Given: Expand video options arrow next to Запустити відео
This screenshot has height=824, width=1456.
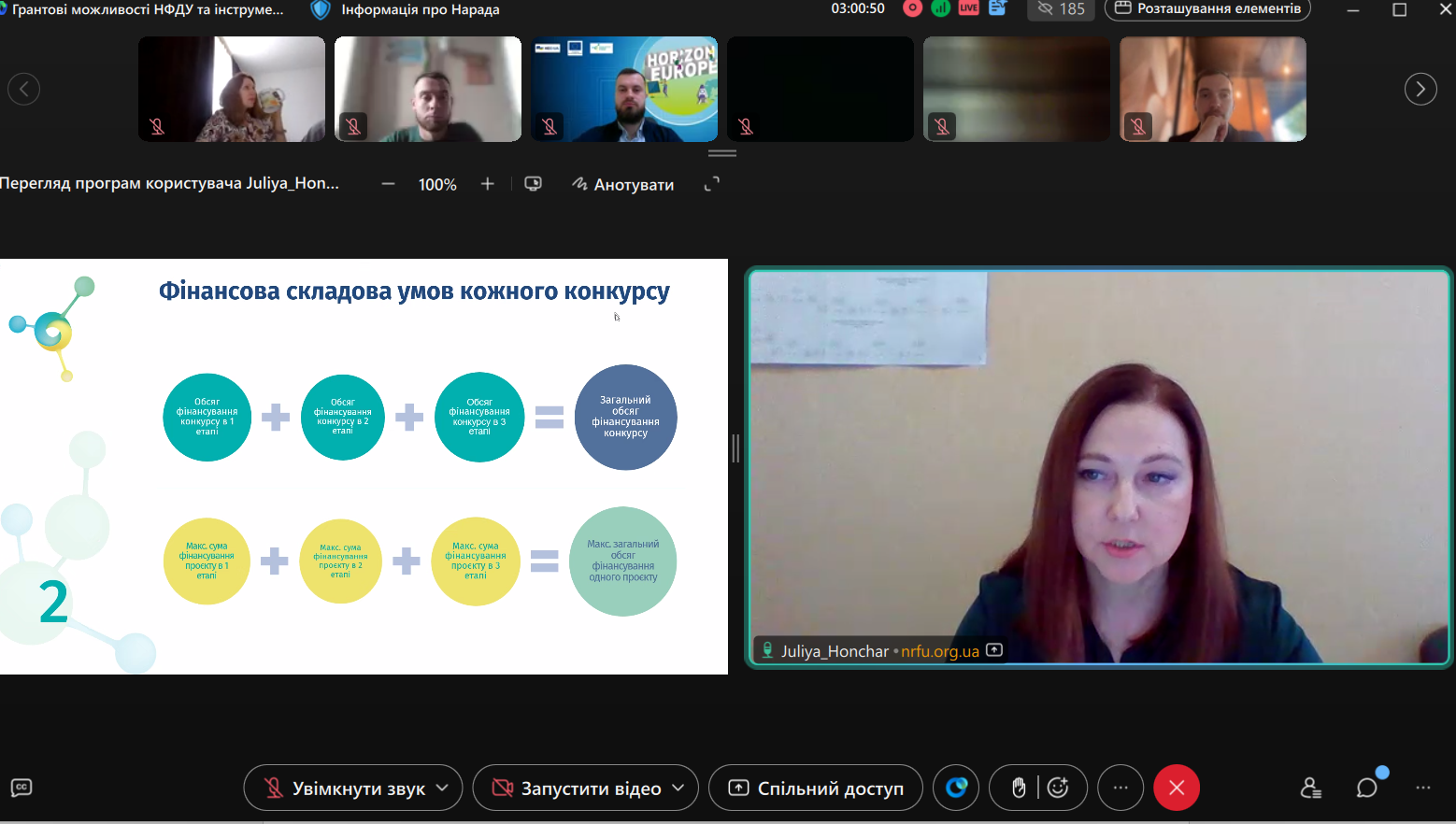Looking at the screenshot, I should point(678,788).
